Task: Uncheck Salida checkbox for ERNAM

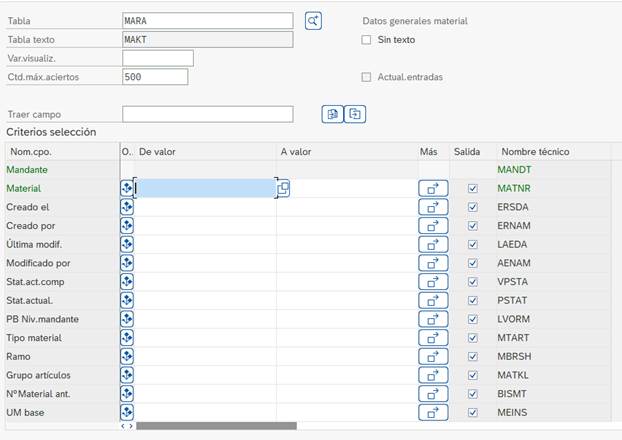Action: [x=472, y=226]
